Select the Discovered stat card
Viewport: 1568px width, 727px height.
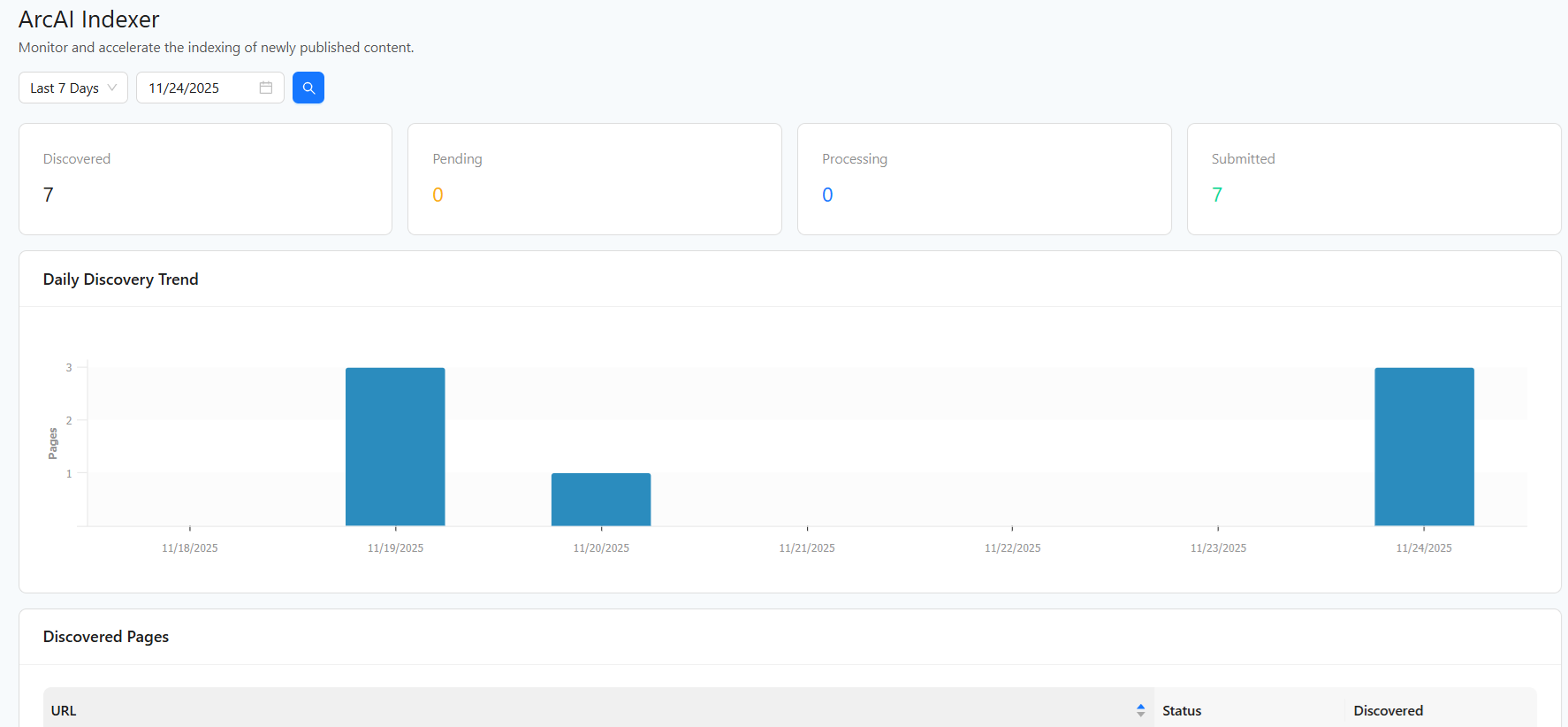(x=205, y=179)
